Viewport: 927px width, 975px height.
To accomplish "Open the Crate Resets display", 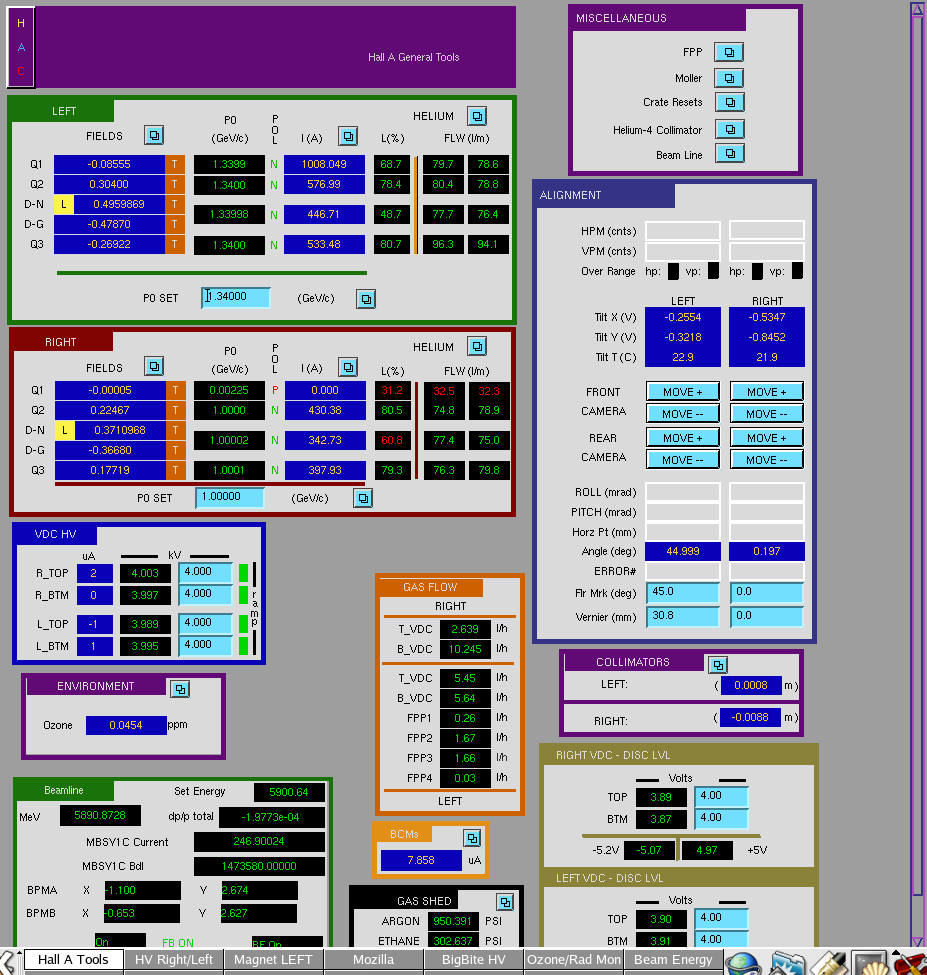I will click(729, 102).
